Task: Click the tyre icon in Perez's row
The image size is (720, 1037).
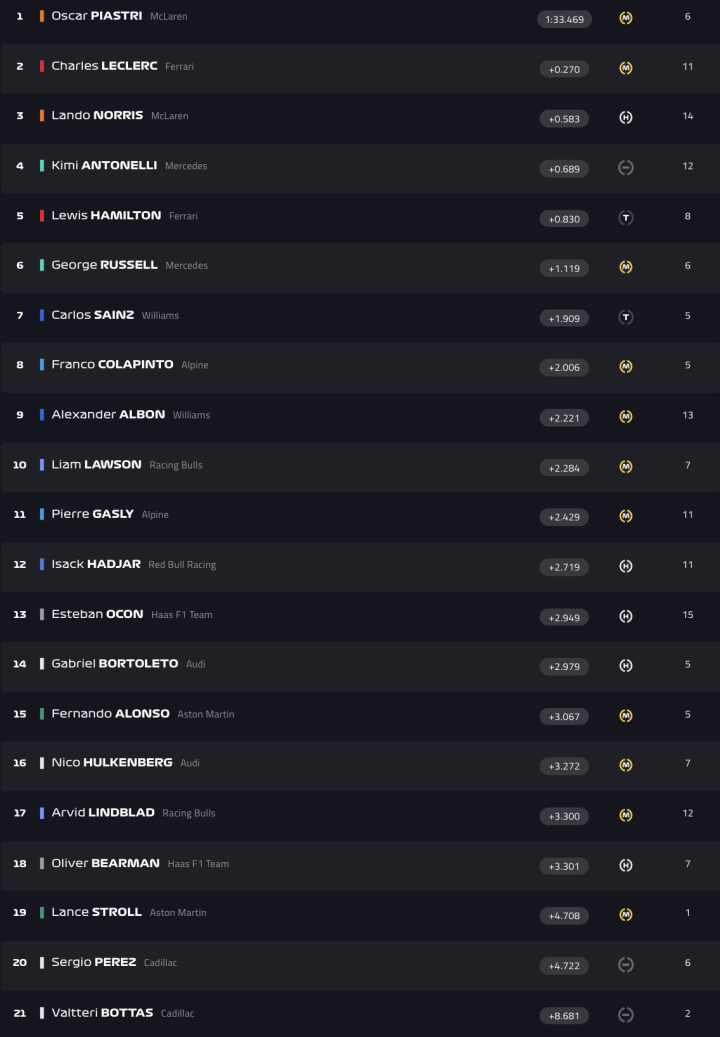Action: tap(626, 964)
